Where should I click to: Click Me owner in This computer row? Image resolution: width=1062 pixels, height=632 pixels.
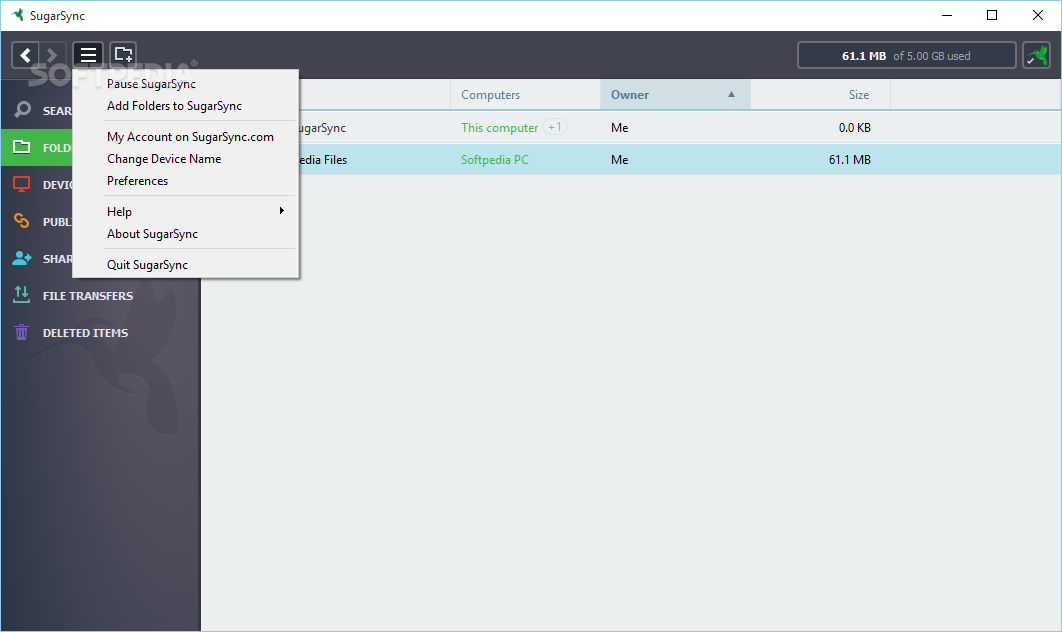coord(619,127)
